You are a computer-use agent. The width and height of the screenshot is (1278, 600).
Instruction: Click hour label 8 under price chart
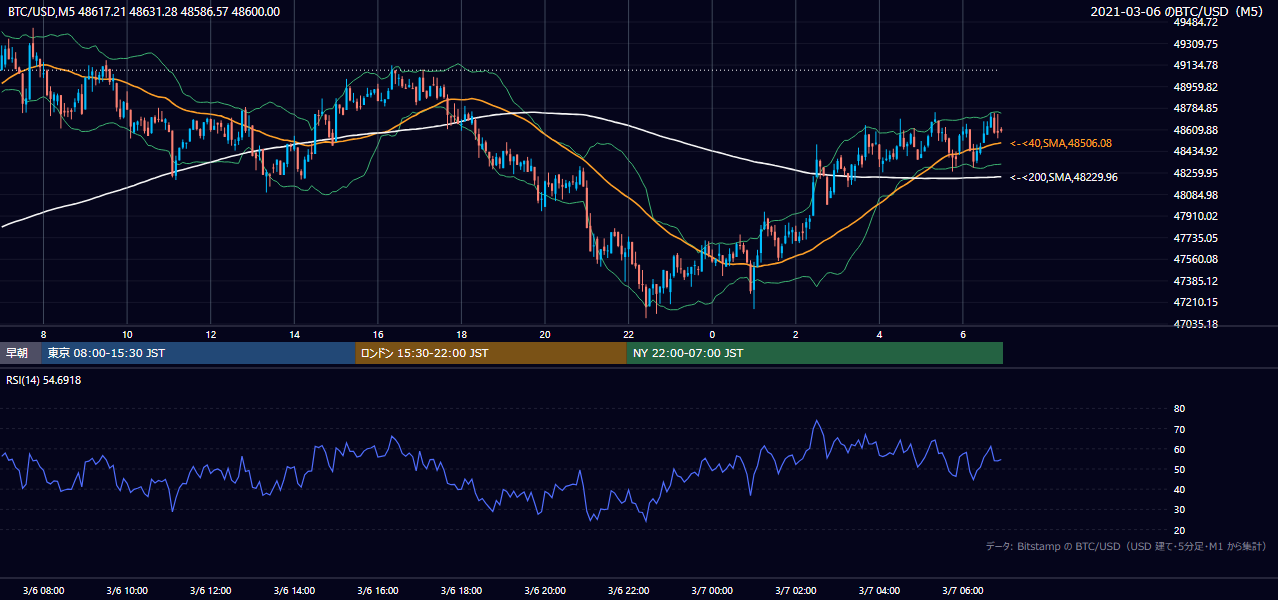tap(43, 334)
